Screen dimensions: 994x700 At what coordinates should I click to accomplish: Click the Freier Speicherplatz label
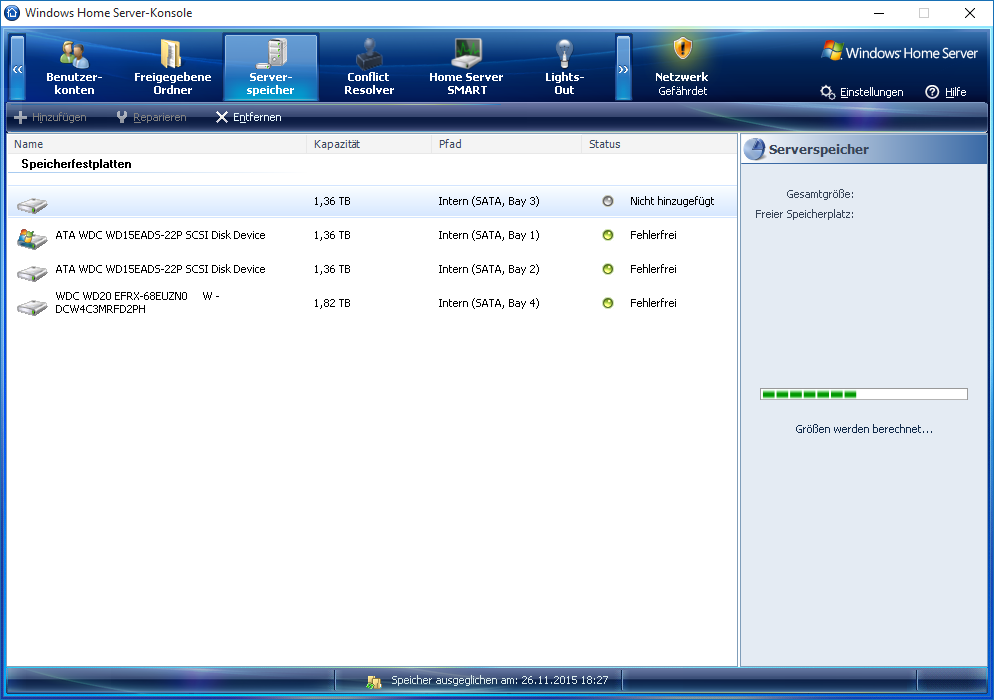point(804,214)
